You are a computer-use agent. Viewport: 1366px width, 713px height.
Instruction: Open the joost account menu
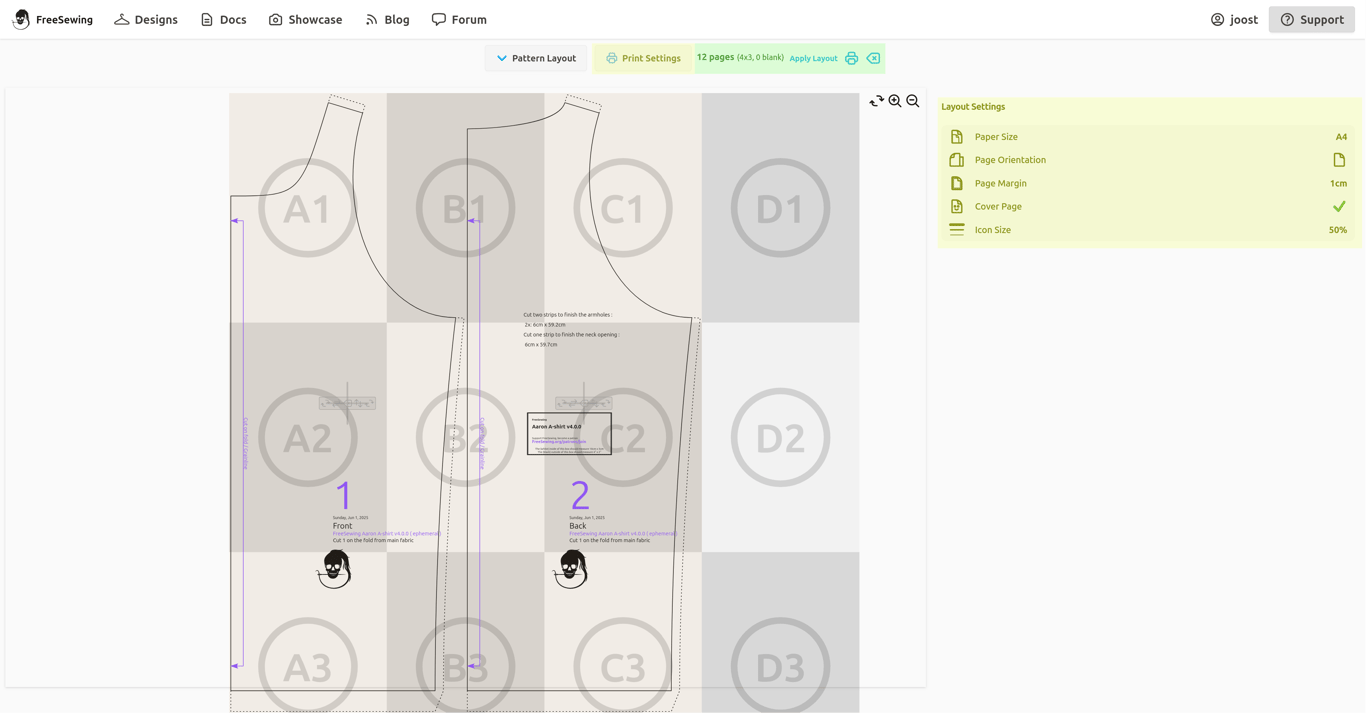pyautogui.click(x=1234, y=19)
